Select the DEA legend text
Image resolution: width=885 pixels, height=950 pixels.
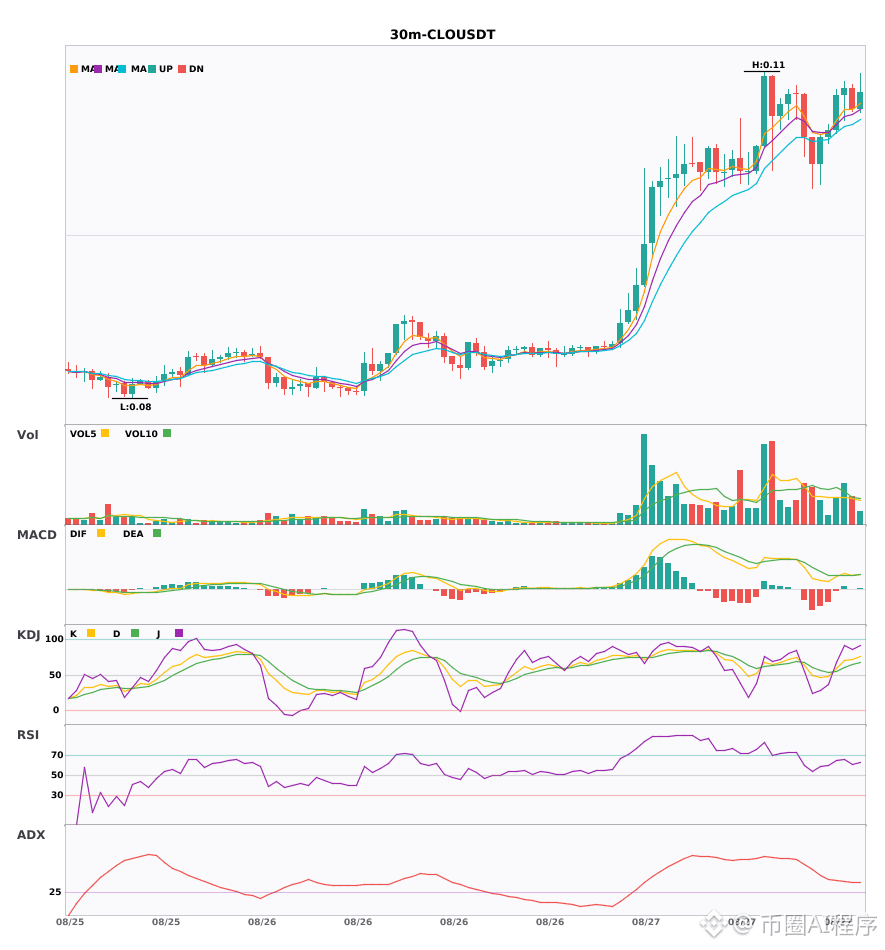pos(133,534)
